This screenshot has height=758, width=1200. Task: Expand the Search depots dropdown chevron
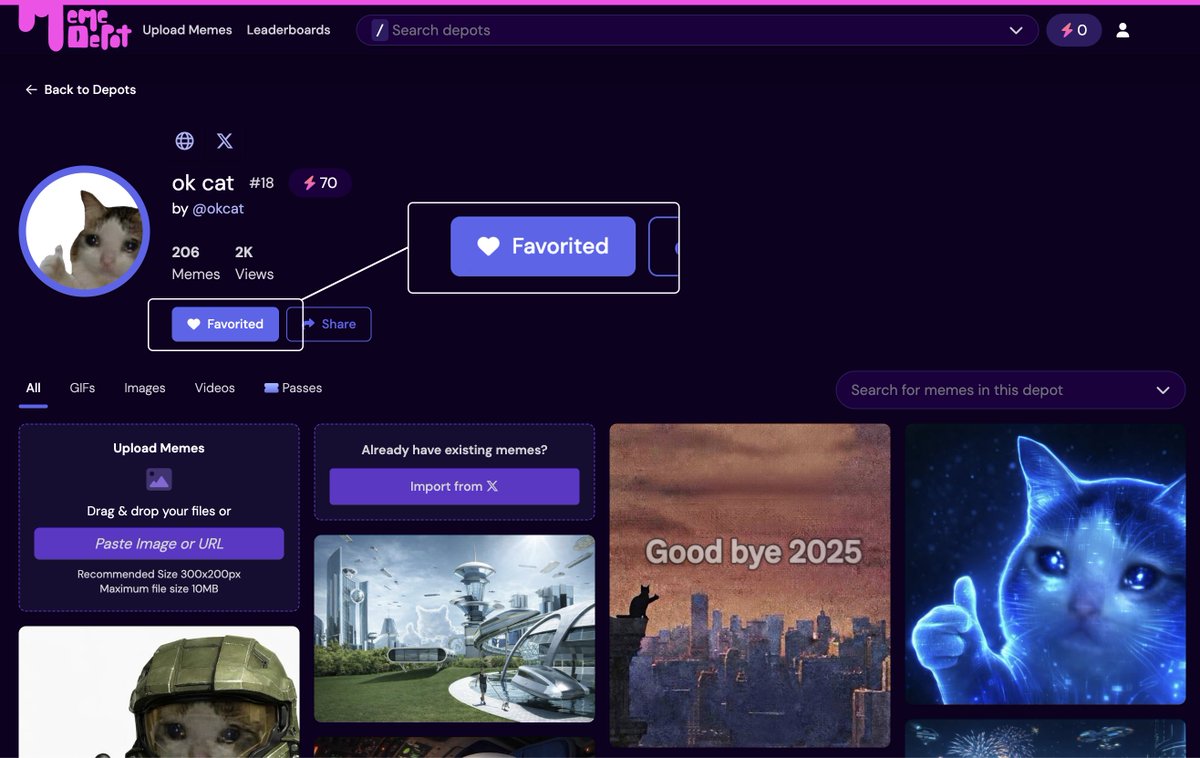pos(1016,30)
